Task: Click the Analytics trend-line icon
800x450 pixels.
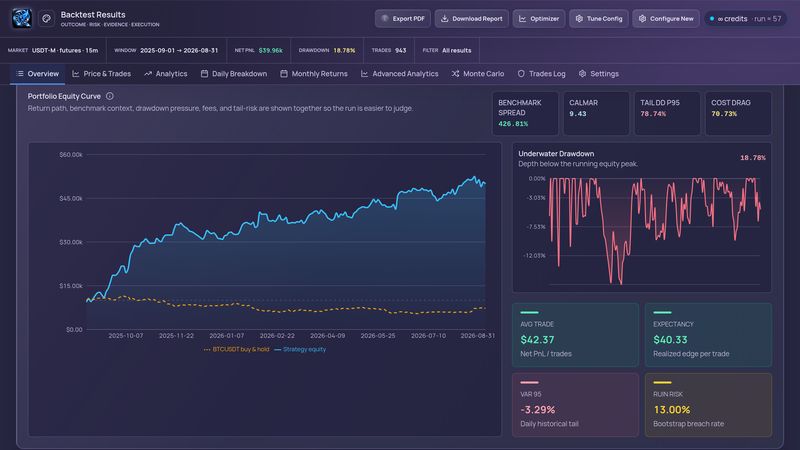Action: (x=148, y=74)
